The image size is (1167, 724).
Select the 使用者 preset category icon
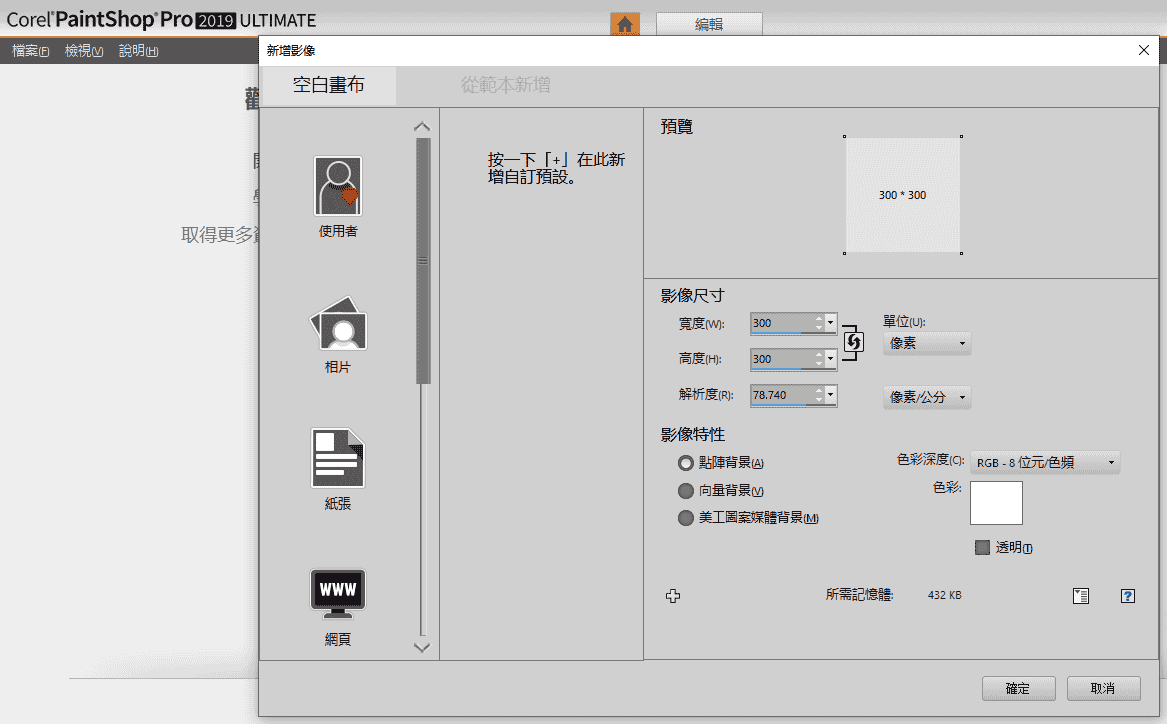(338, 186)
